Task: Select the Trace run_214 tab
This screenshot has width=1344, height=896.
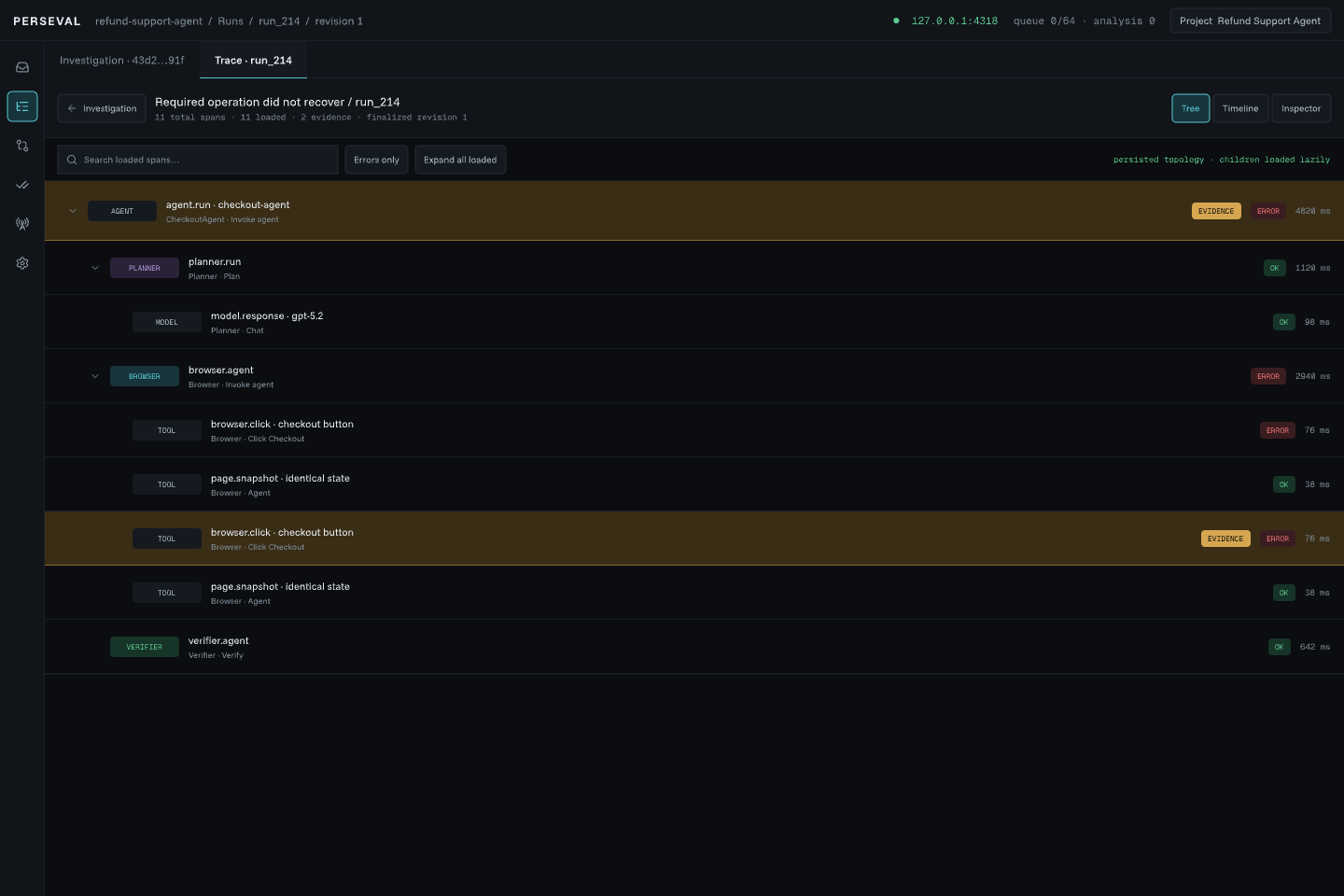Action: click(x=253, y=60)
